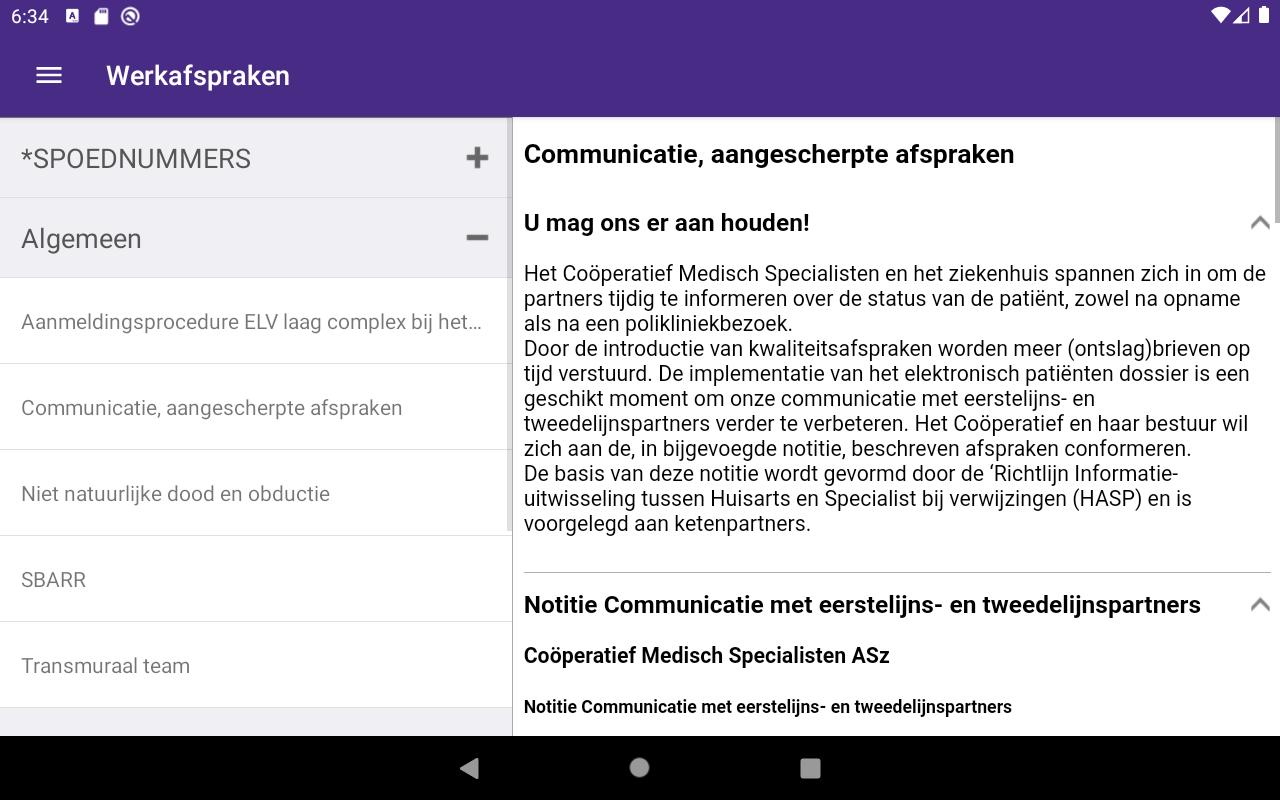Screen dimensions: 1280x800
Task: Click the Werkafspraken app bar title
Action: [x=198, y=76]
